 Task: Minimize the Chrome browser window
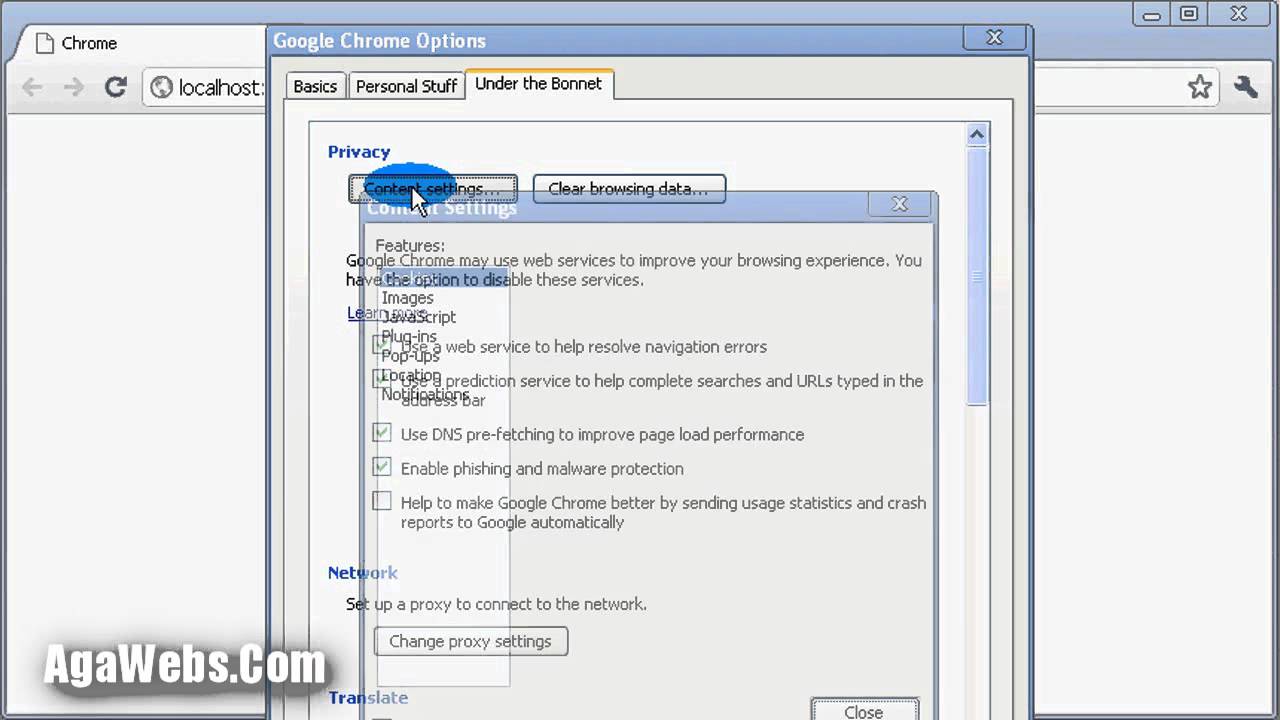[1151, 14]
